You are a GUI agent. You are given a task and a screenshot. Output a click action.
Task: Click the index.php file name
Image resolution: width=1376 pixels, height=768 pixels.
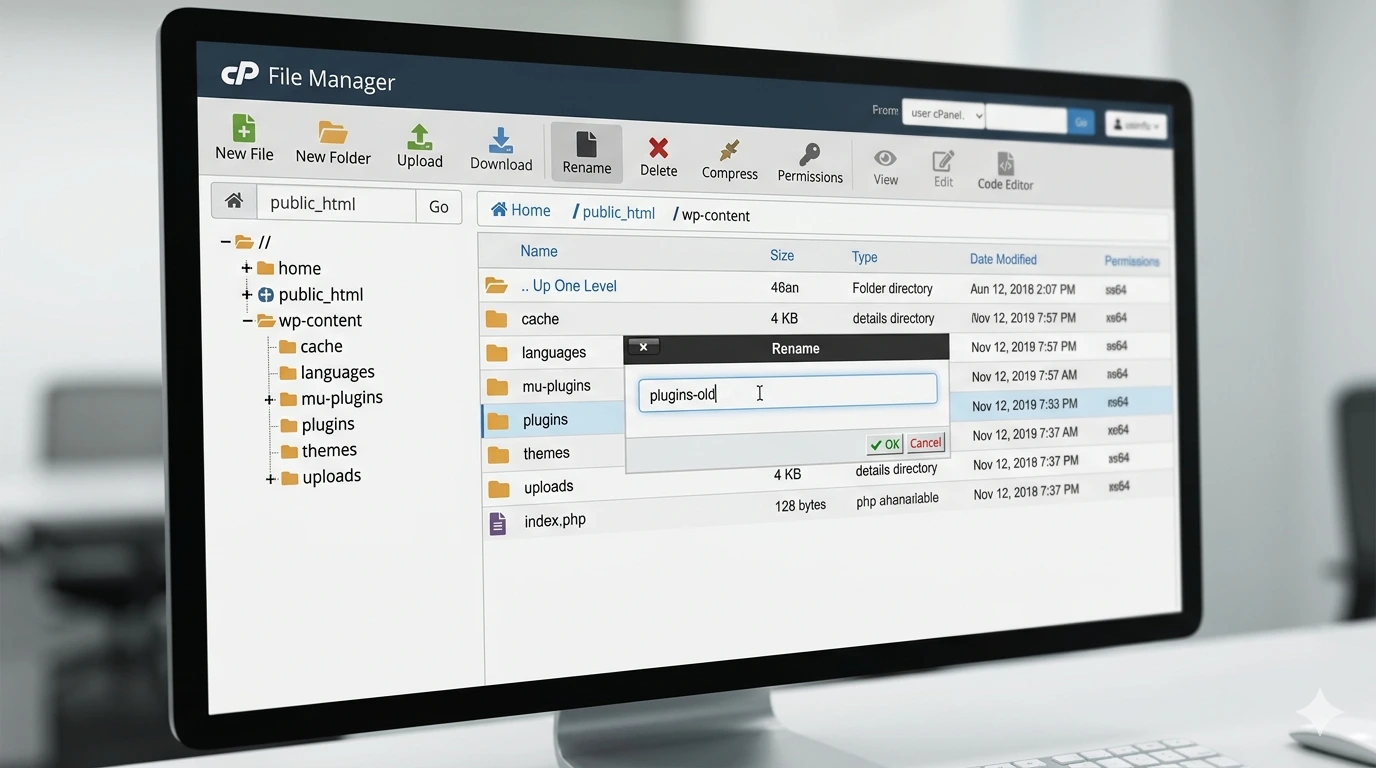tap(555, 520)
